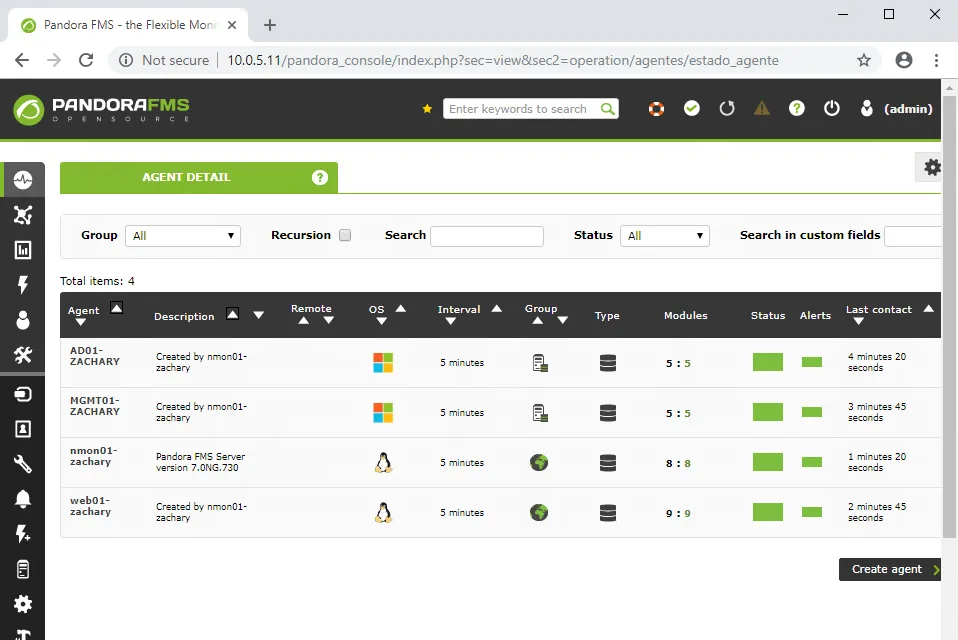Click the Windows OS icon for AD01-ZACHARY

pyautogui.click(x=383, y=363)
